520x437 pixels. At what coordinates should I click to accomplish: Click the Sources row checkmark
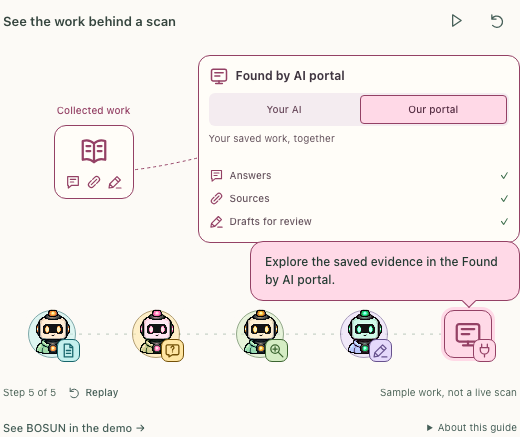tap(504, 198)
